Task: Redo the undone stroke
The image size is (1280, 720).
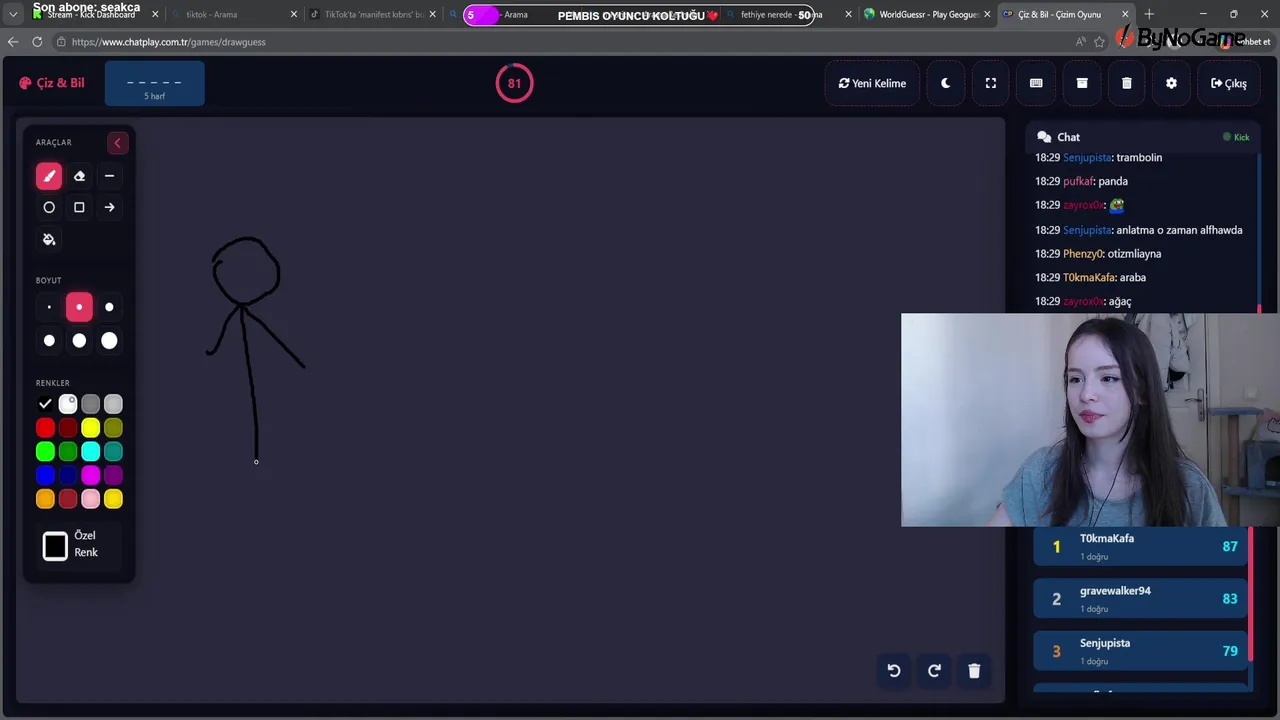Action: pos(934,671)
